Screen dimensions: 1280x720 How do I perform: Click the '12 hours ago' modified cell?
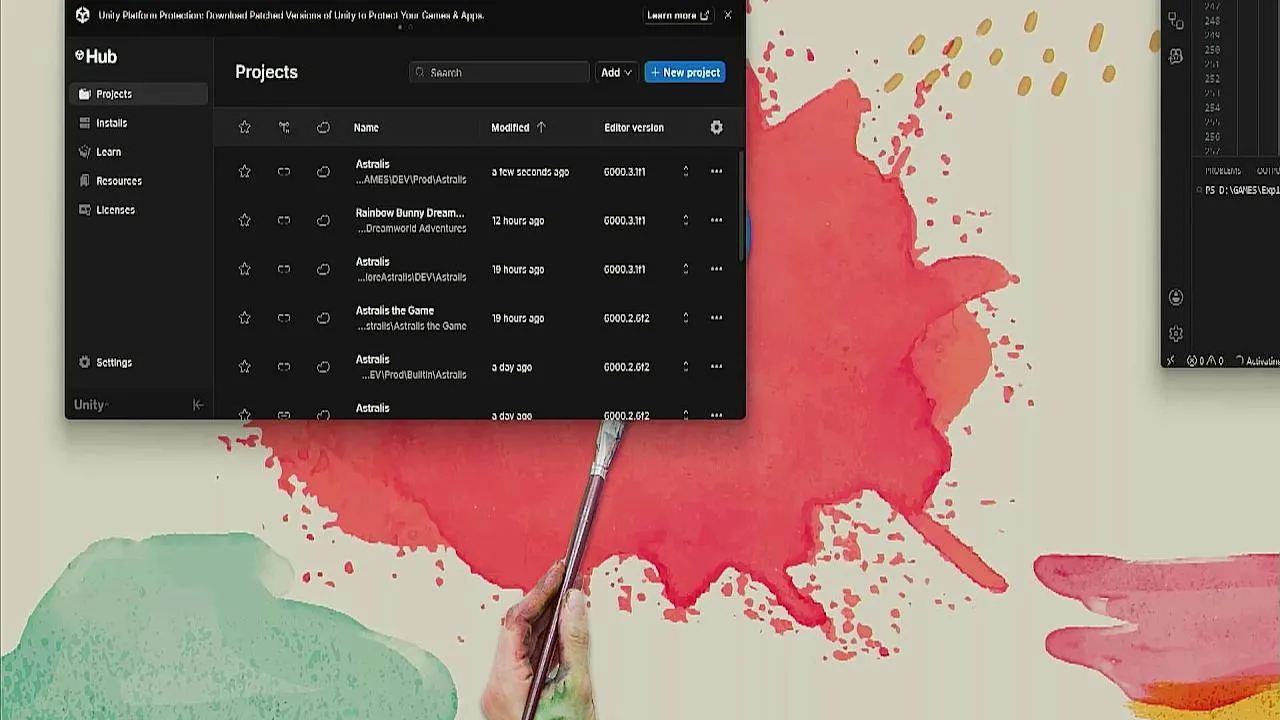tap(518, 221)
